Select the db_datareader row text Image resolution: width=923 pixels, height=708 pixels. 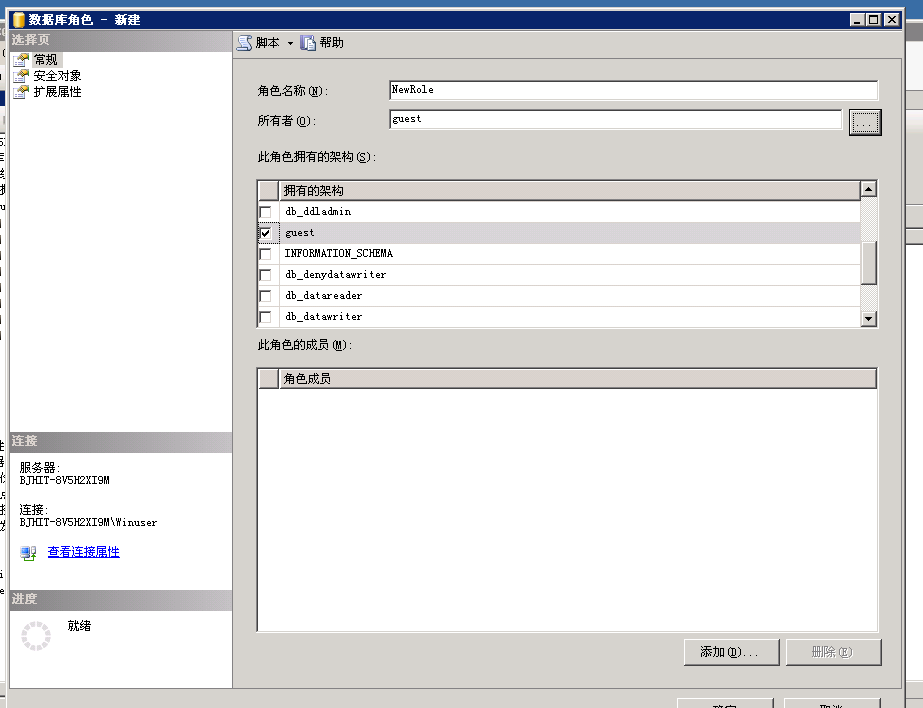[323, 296]
